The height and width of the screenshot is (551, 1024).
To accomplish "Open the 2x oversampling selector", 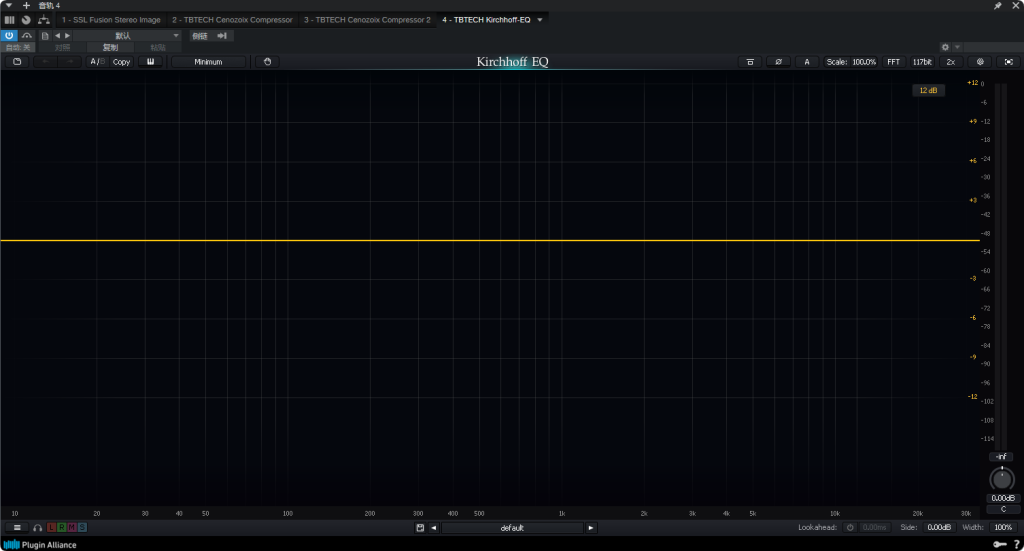I will click(x=951, y=62).
